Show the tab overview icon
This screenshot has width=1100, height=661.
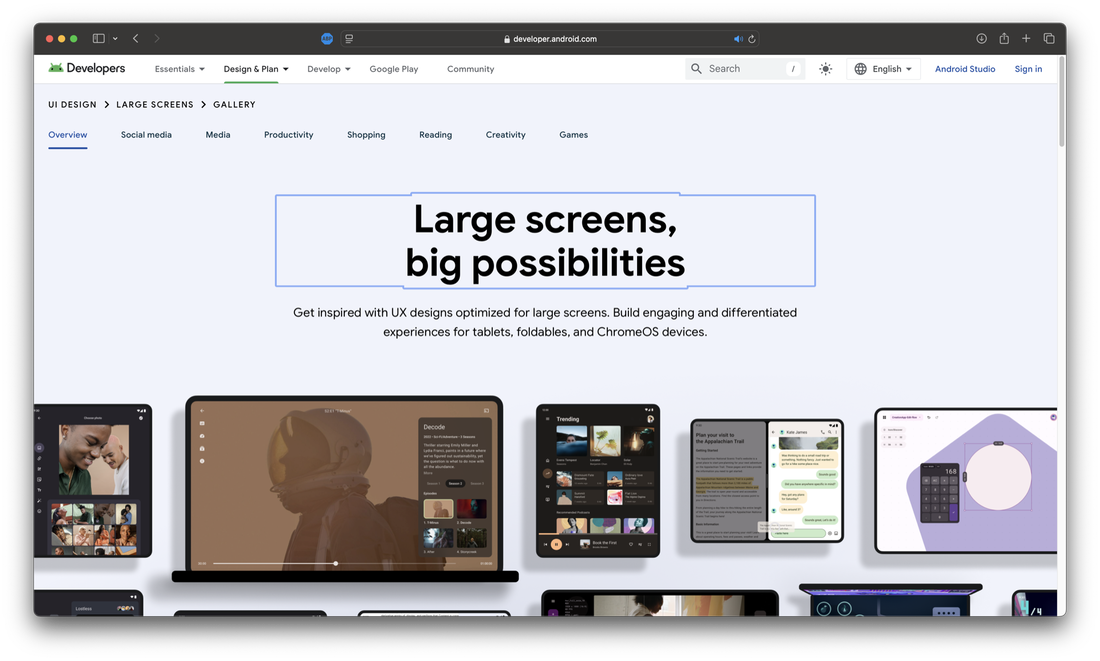[1049, 39]
